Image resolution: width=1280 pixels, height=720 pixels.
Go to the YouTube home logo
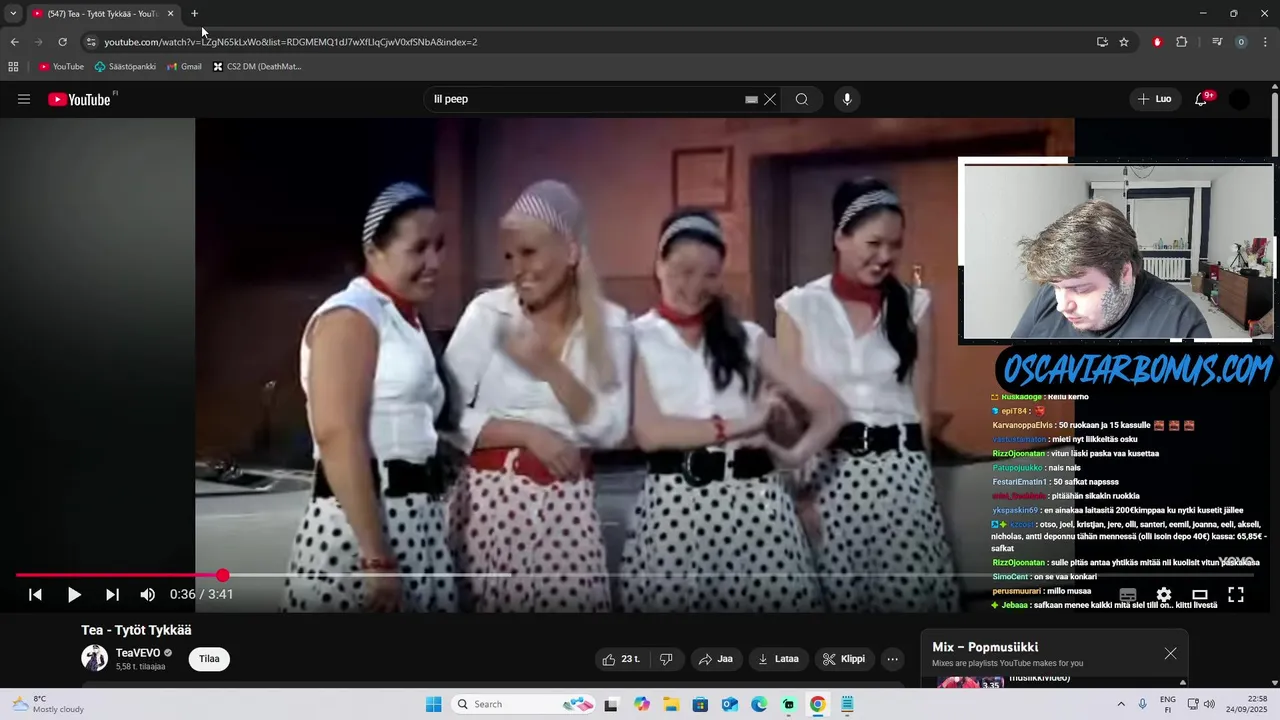80,99
